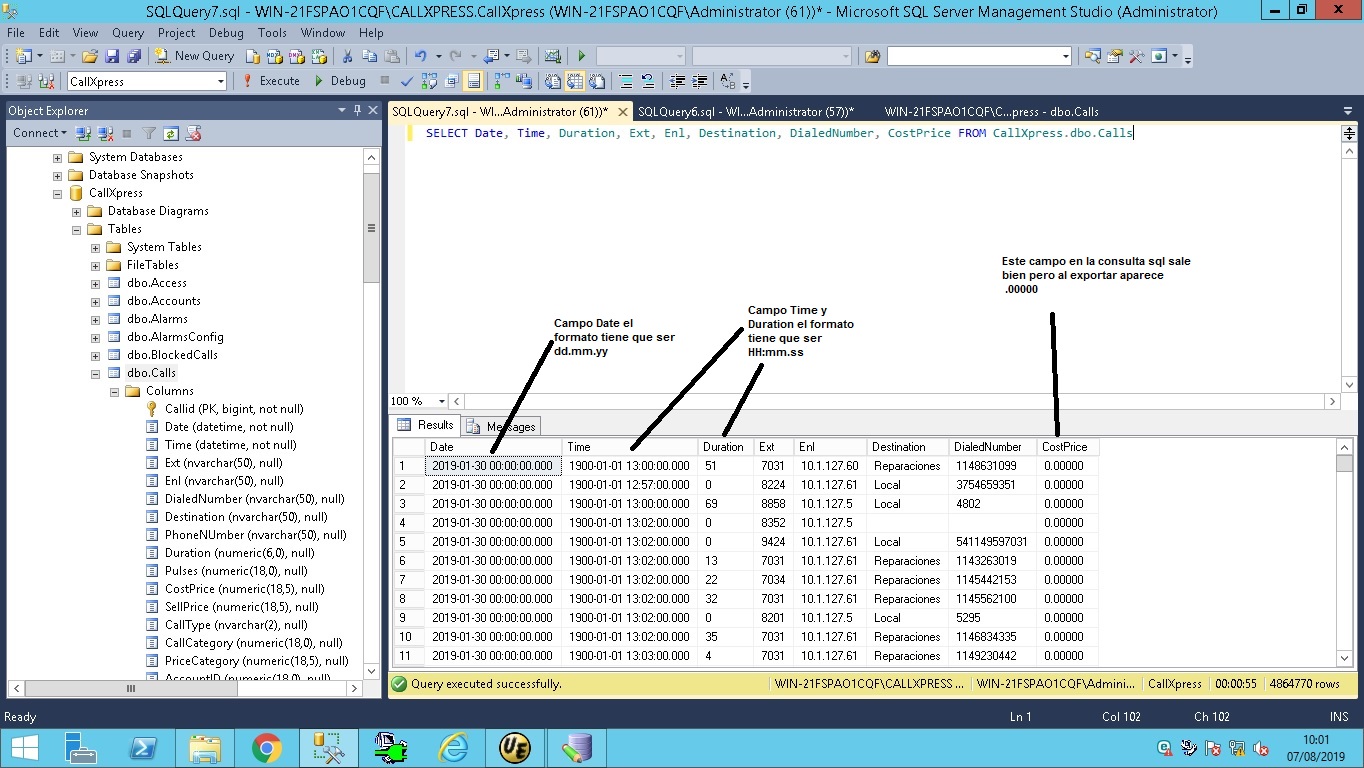Open Internet Explorer from the taskbar
This screenshot has width=1364, height=768.
[453, 748]
